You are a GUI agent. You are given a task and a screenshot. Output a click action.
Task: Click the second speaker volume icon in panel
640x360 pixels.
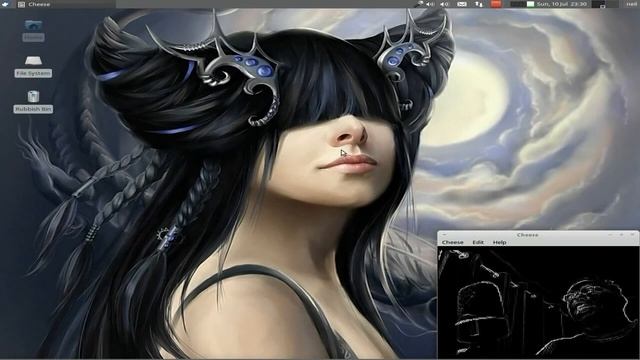(444, 4)
